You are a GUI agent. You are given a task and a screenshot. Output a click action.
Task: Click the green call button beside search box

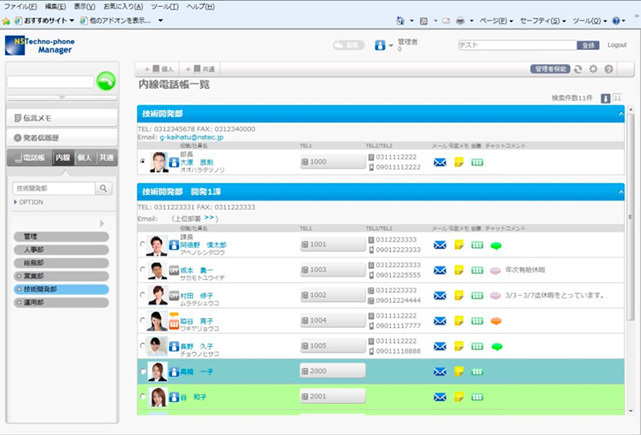106,82
